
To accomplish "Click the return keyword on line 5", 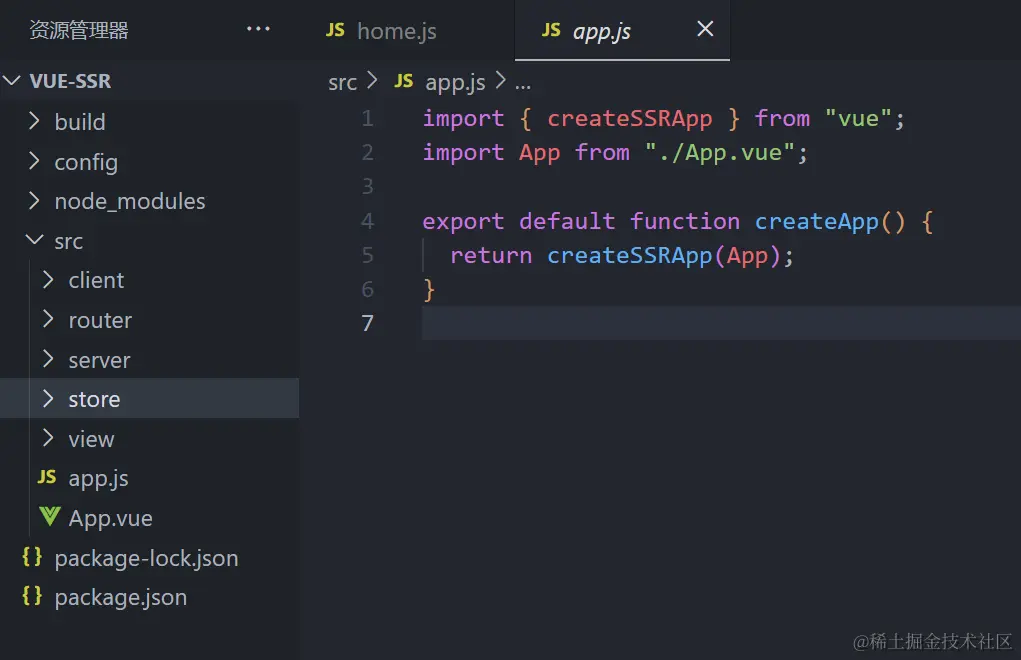I will [x=491, y=256].
